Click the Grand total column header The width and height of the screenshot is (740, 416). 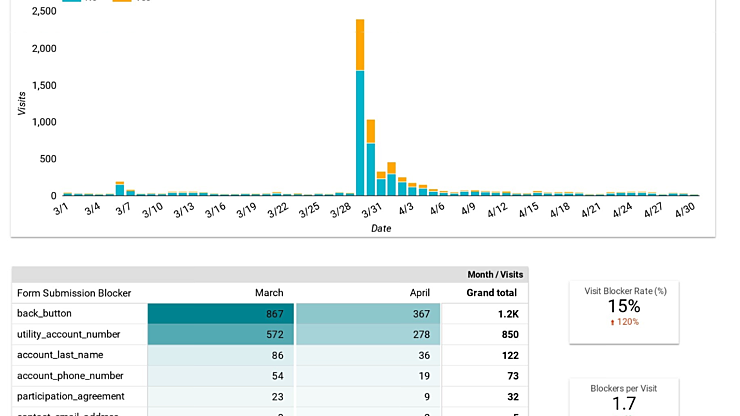point(491,293)
